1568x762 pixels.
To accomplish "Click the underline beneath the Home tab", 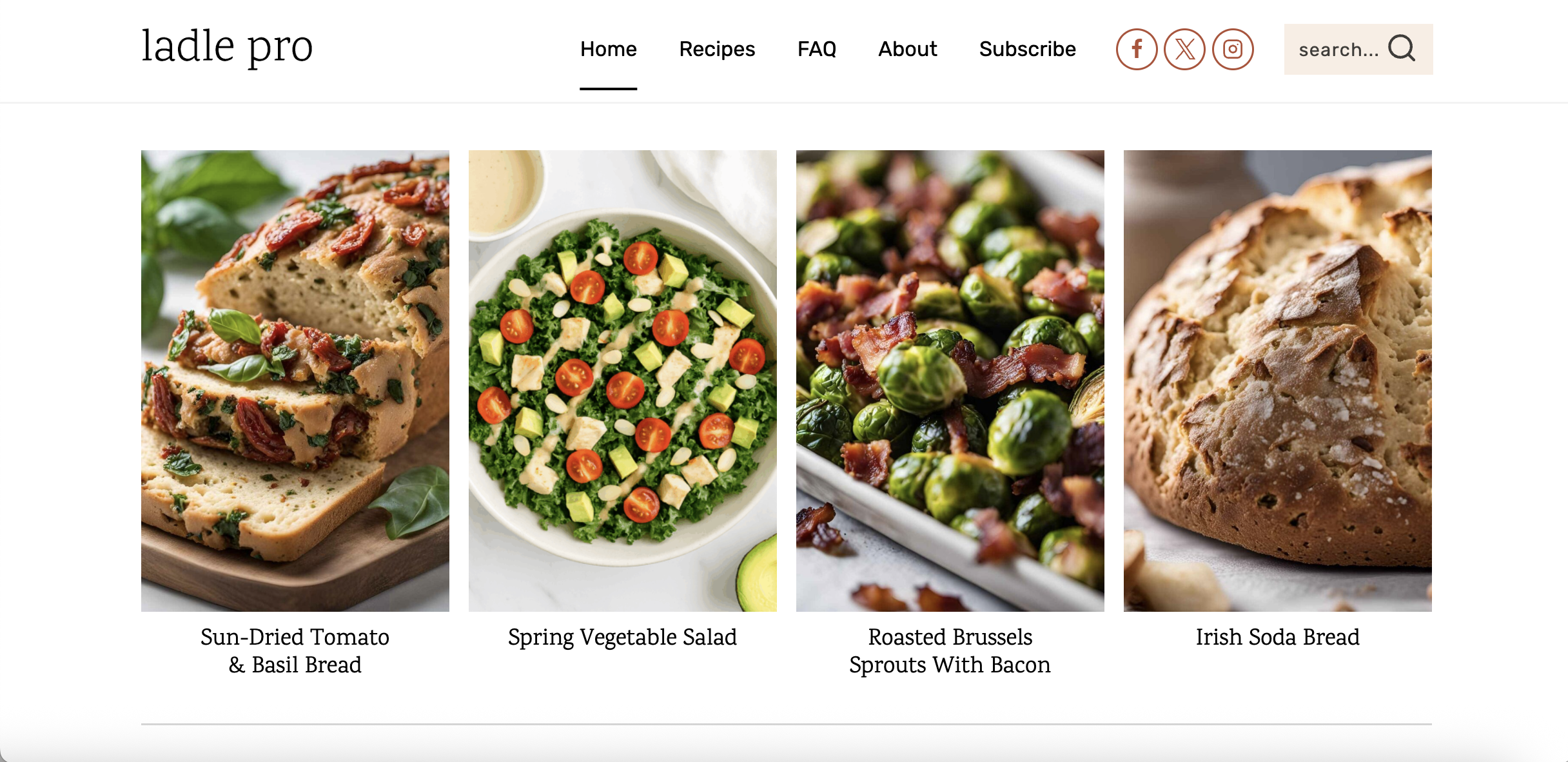I will pyautogui.click(x=608, y=88).
